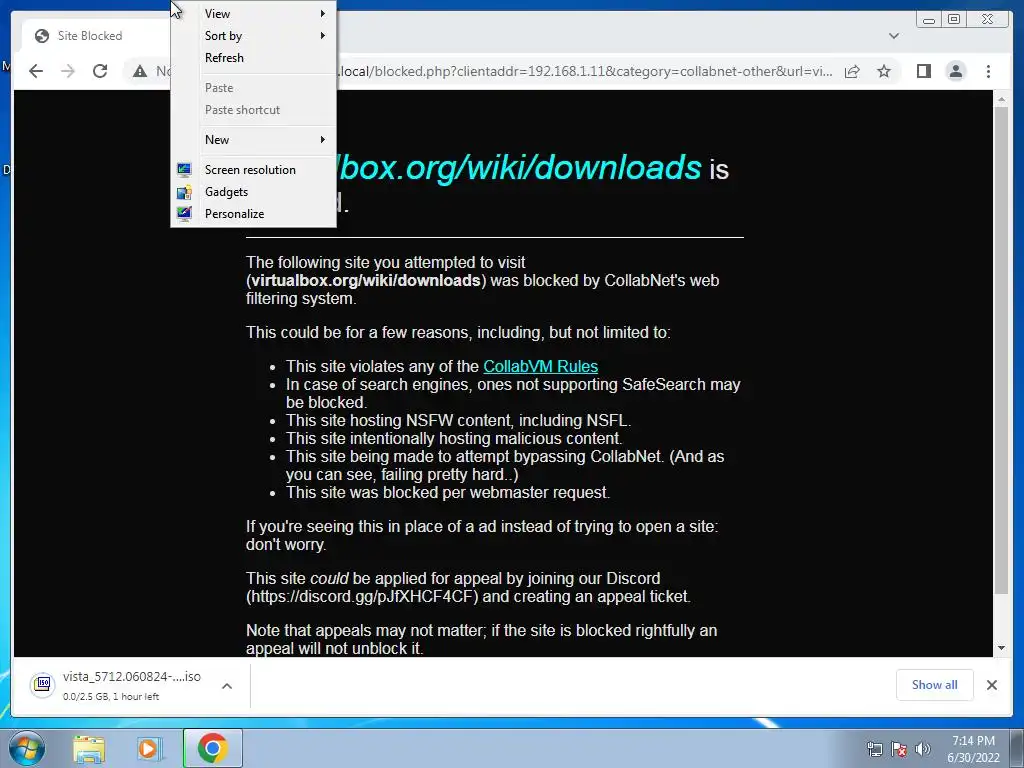Screen dimensions: 1024x768
Task: Click the Screen resolution monitor icon
Action: tap(184, 170)
